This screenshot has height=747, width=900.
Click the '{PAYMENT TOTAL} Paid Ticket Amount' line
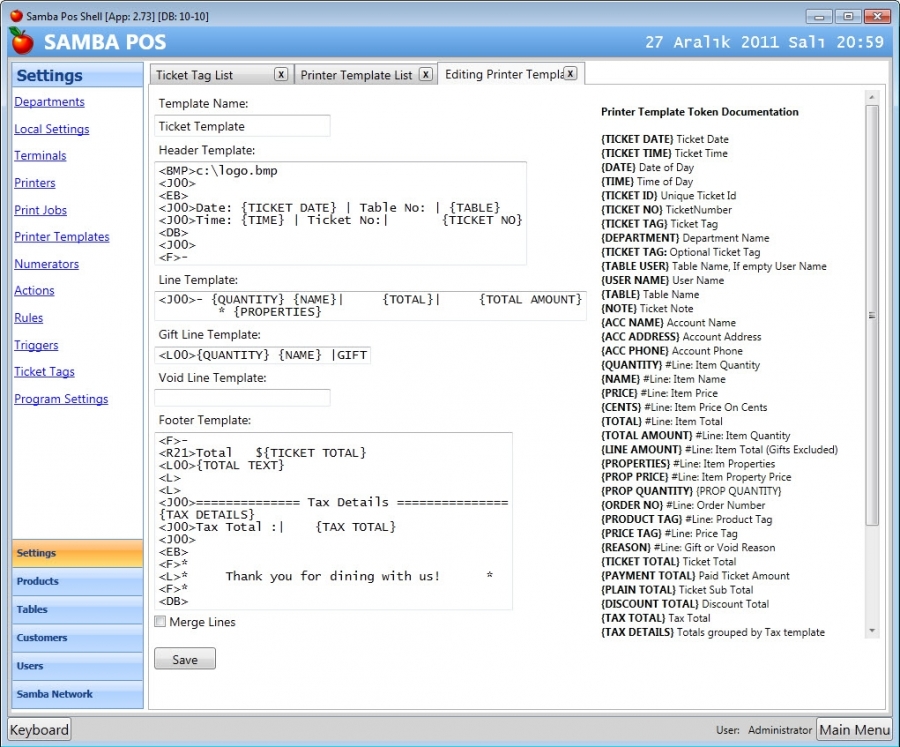[x=695, y=576]
